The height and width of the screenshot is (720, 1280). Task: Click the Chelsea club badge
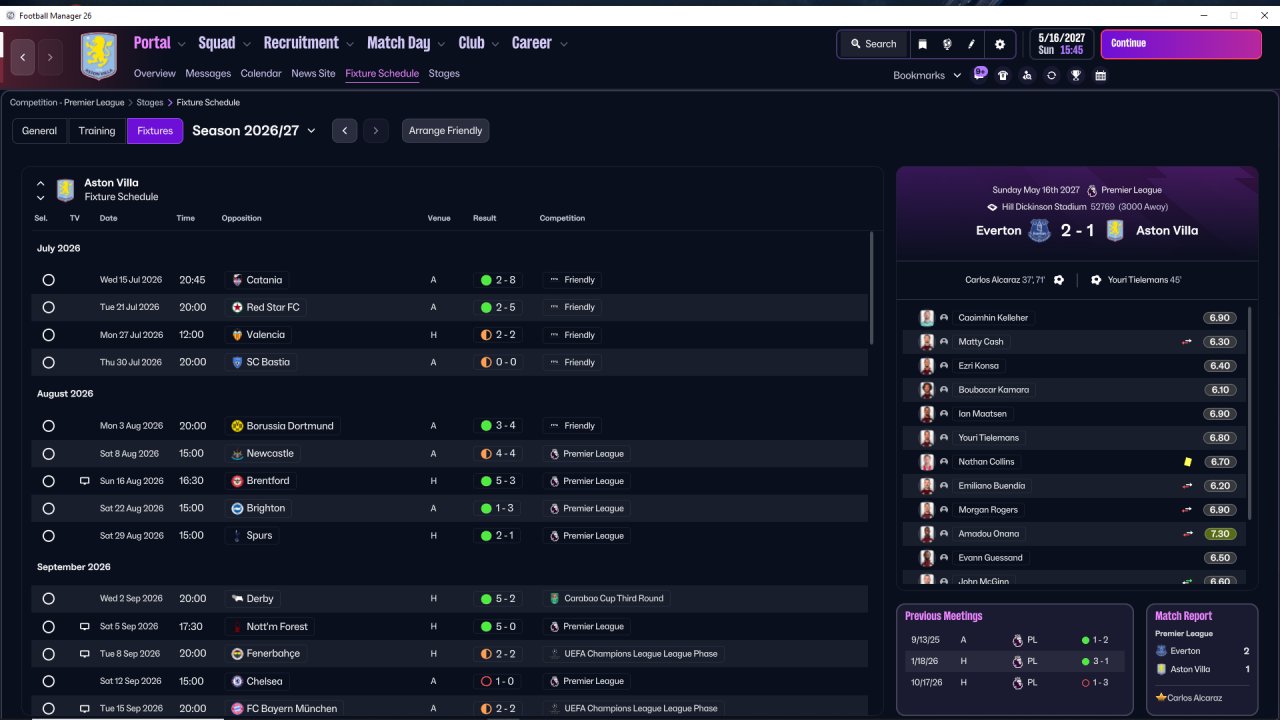[x=237, y=681]
